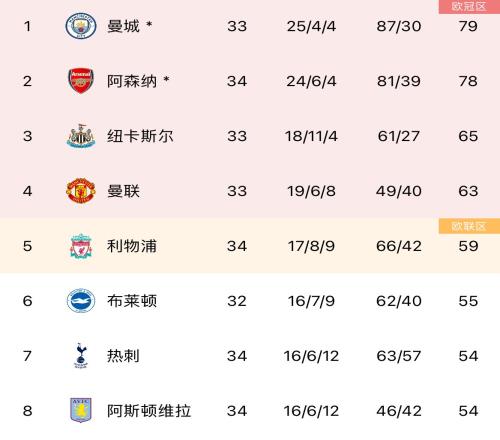Click the Arsenal club crest
The image size is (500, 440).
tap(81, 81)
